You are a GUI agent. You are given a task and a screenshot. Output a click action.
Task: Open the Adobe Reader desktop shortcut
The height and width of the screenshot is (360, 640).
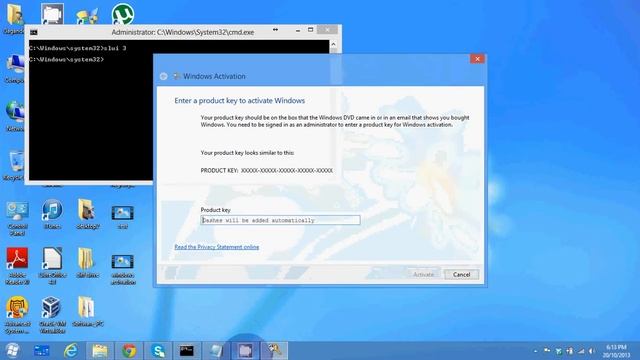coord(17,266)
